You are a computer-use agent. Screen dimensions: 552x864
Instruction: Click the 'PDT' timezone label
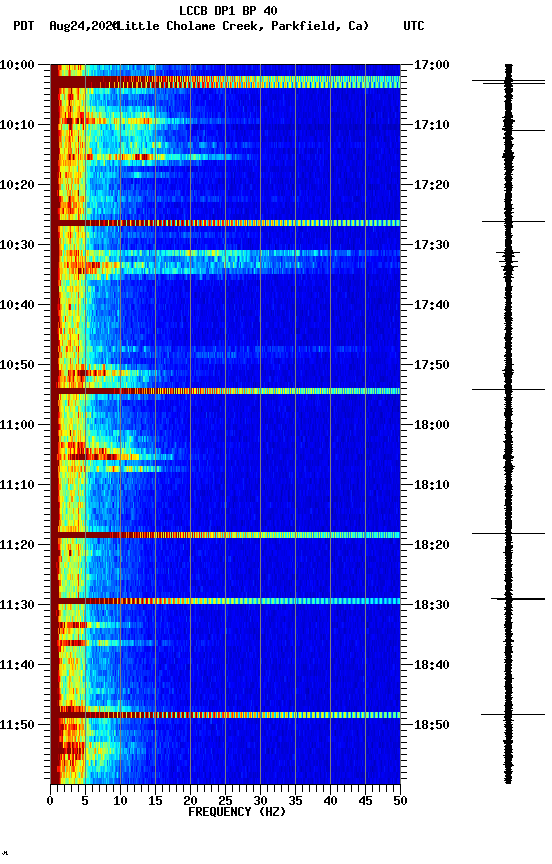[x=24, y=26]
